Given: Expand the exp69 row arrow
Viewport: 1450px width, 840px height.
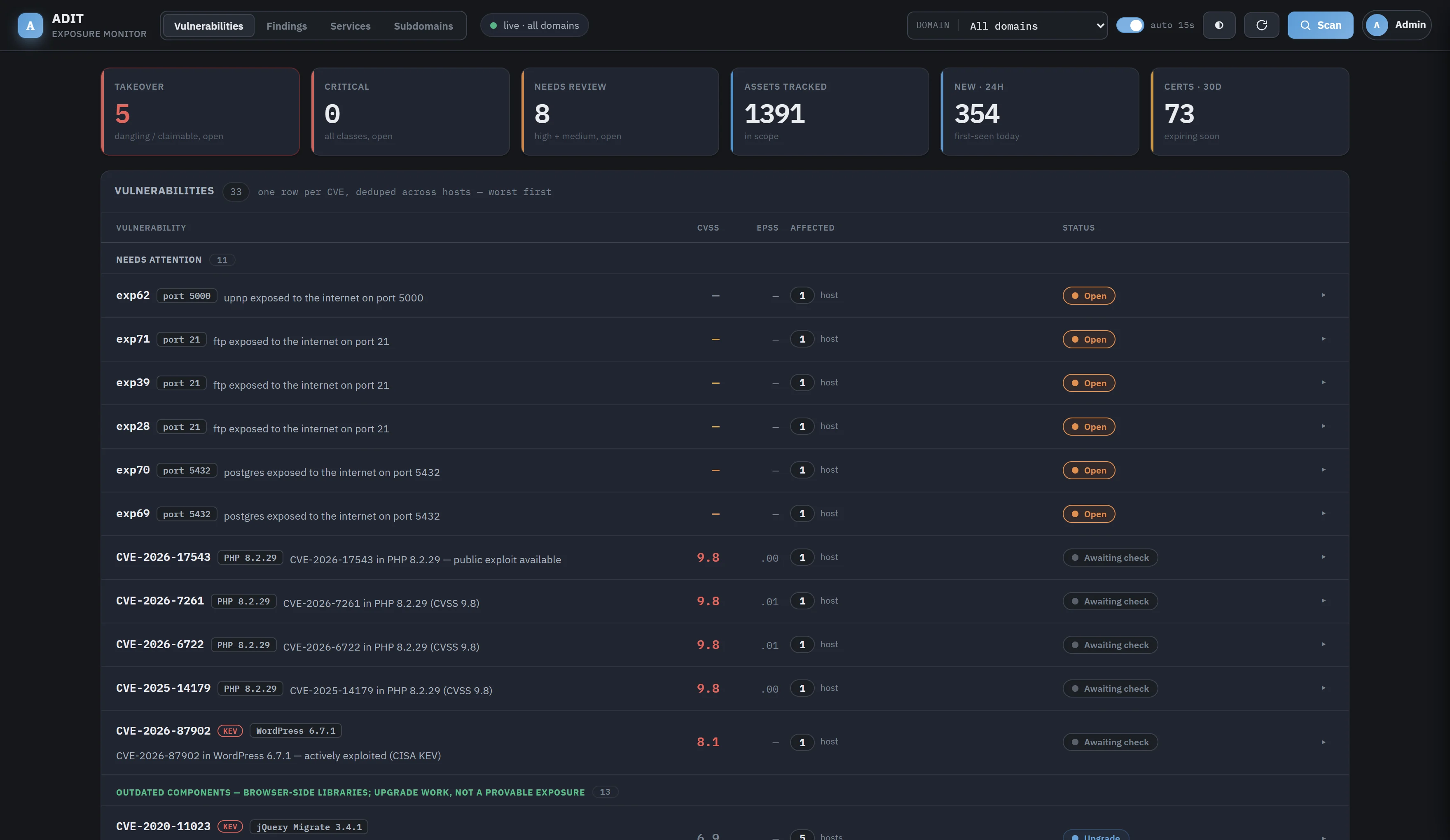Looking at the screenshot, I should [x=1324, y=514].
